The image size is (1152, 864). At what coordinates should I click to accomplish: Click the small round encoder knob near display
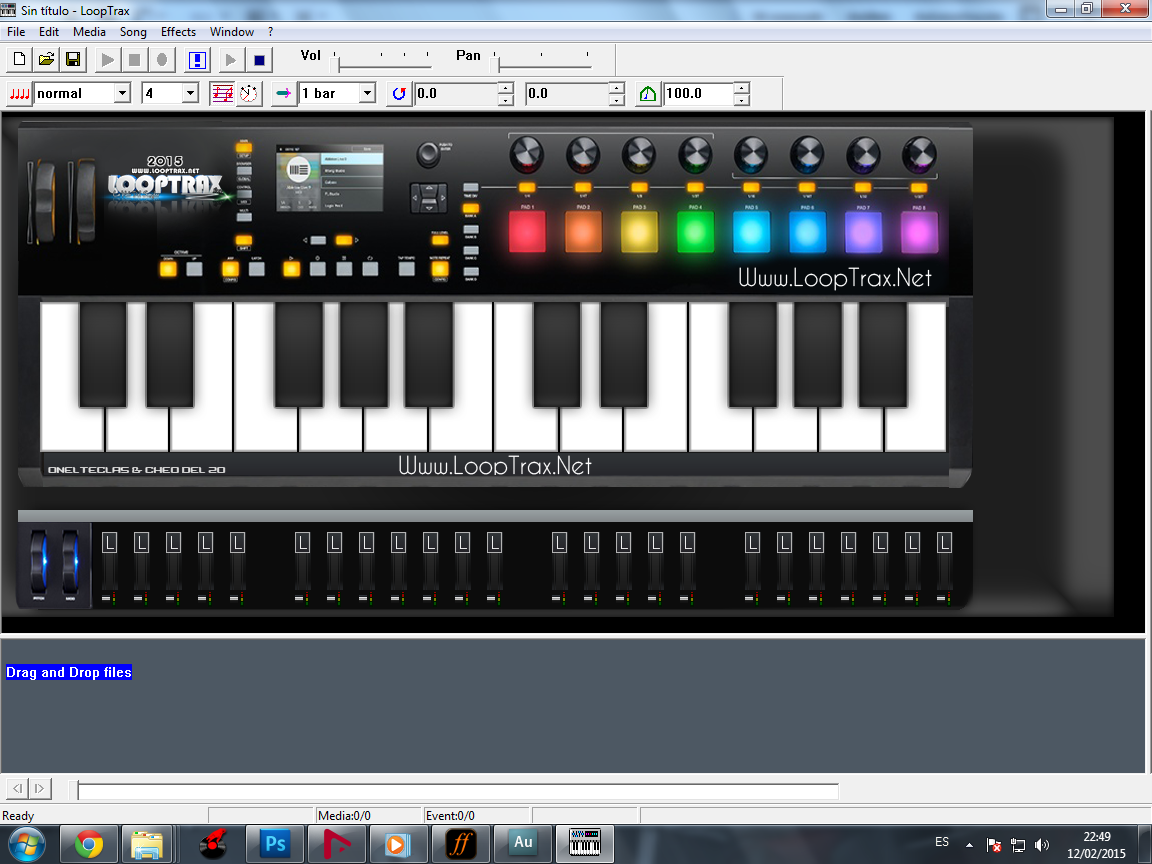tap(428, 154)
